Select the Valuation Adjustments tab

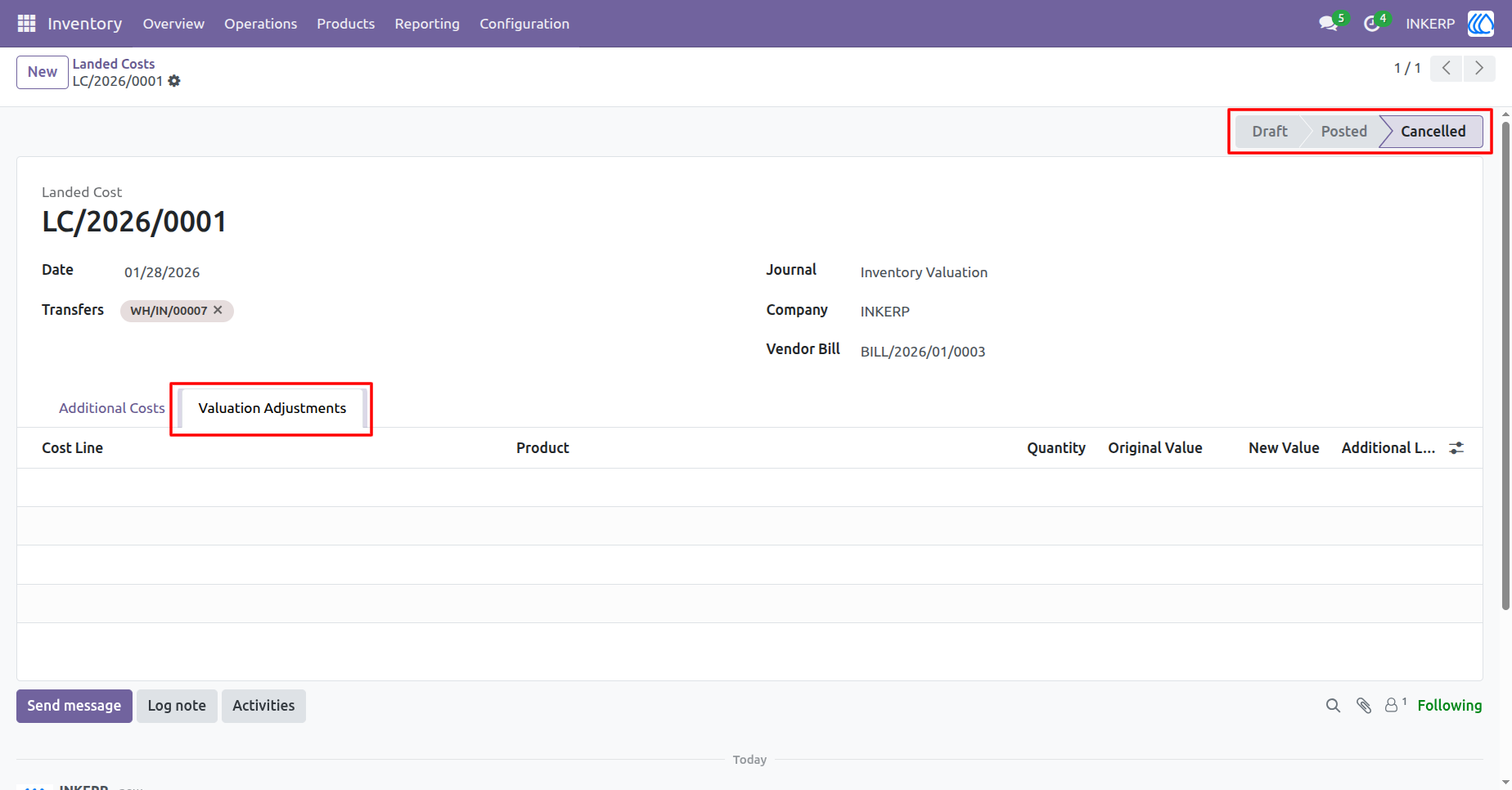(272, 408)
